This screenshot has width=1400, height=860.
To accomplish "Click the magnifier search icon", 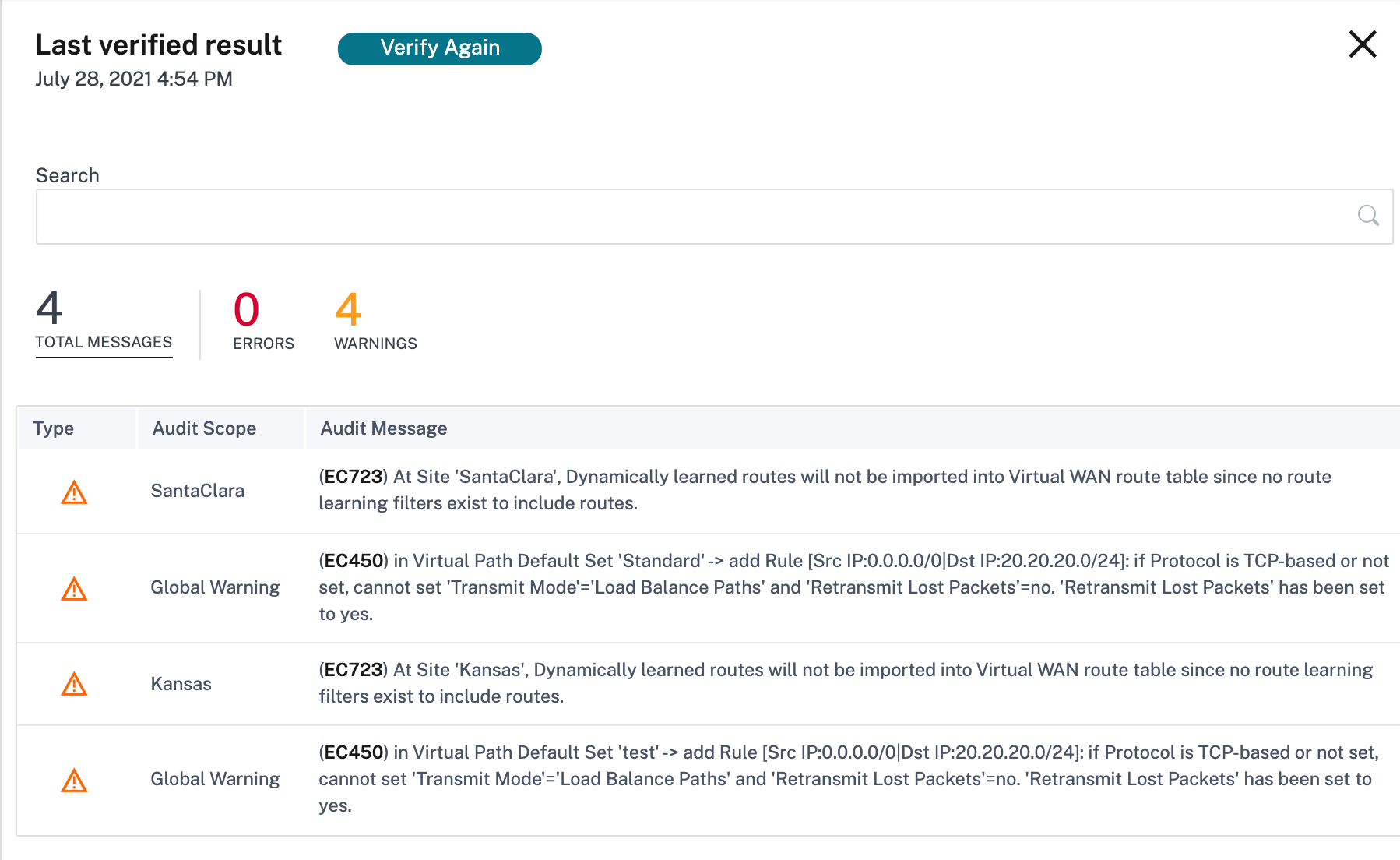I will pyautogui.click(x=1368, y=215).
